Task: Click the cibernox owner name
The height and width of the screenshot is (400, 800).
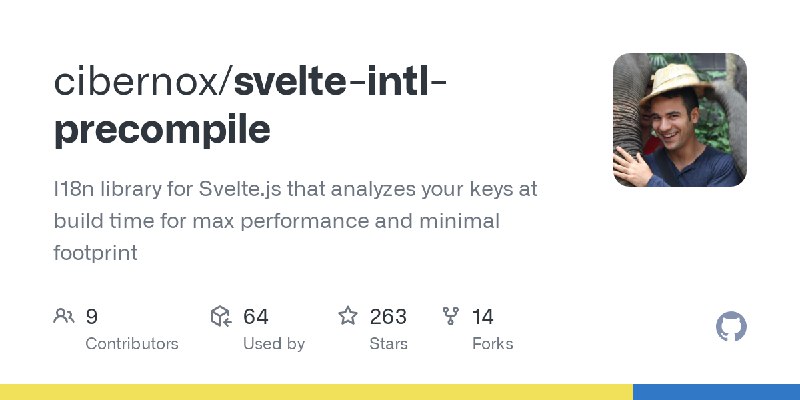Action: click(136, 82)
